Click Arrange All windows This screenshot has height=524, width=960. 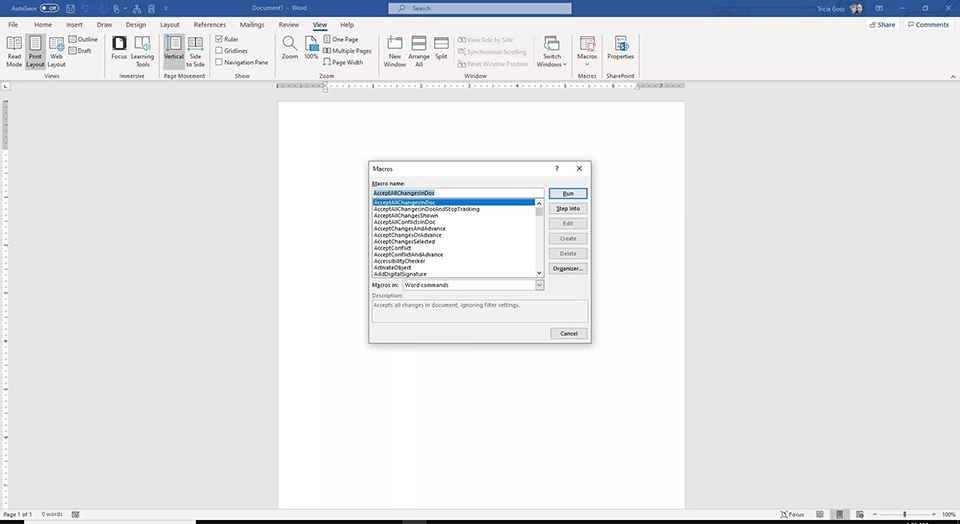tap(419, 51)
